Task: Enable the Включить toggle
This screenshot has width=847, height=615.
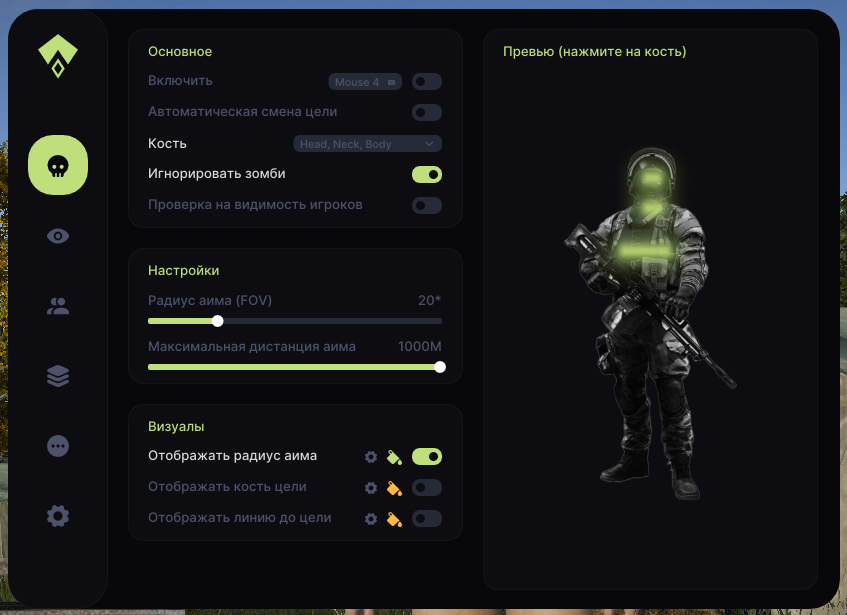Action: (x=427, y=82)
